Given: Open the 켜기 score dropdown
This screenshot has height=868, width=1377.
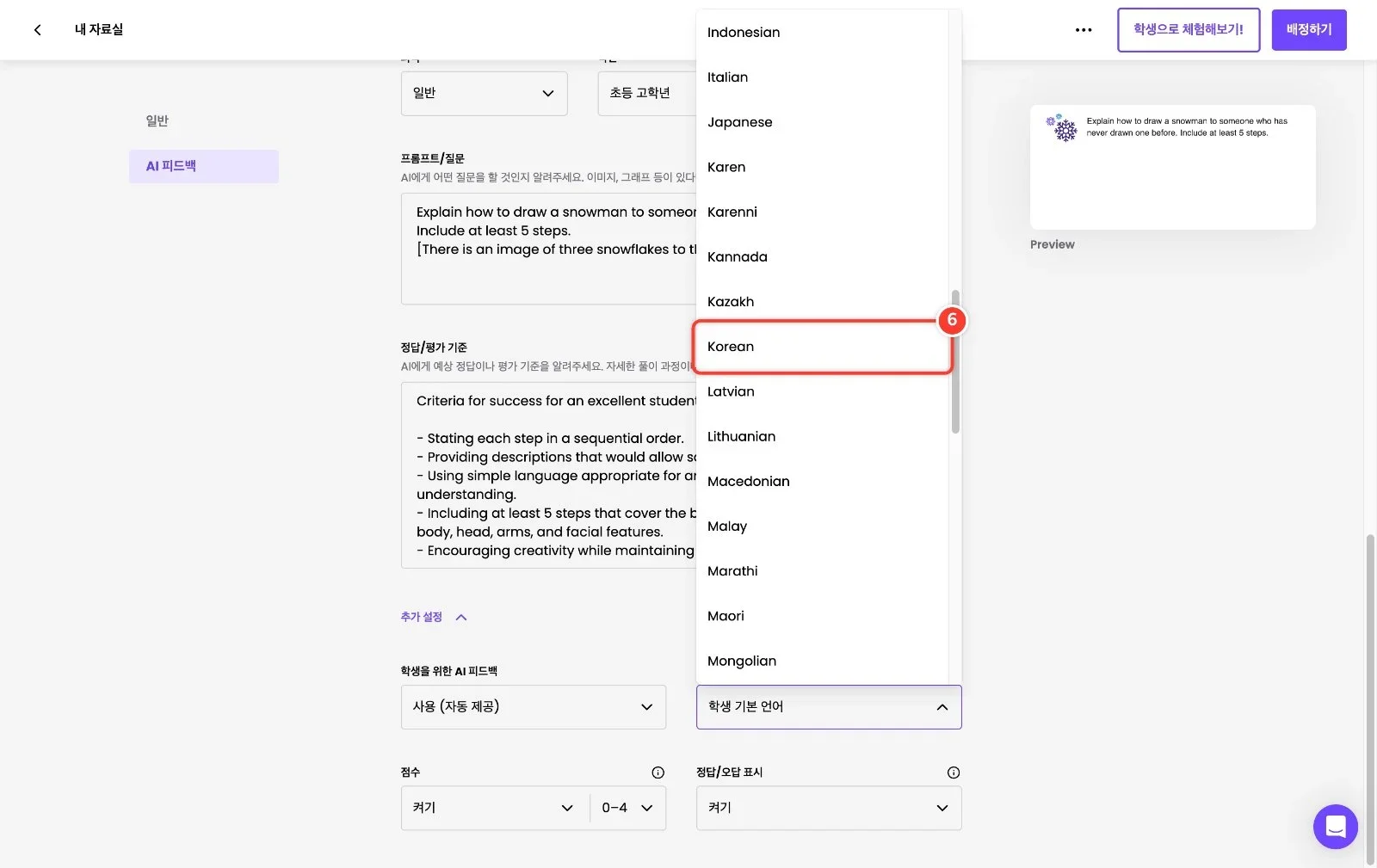Looking at the screenshot, I should pyautogui.click(x=495, y=808).
